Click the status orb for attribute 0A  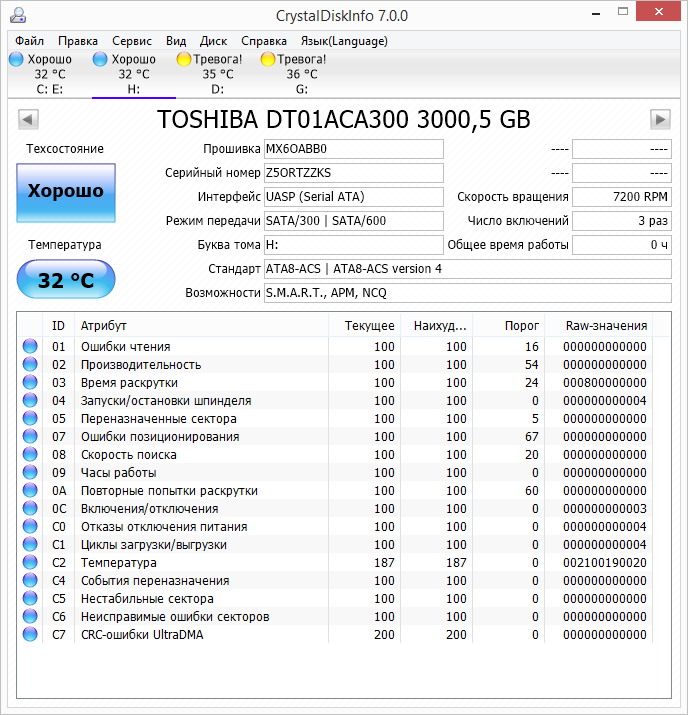point(30,490)
